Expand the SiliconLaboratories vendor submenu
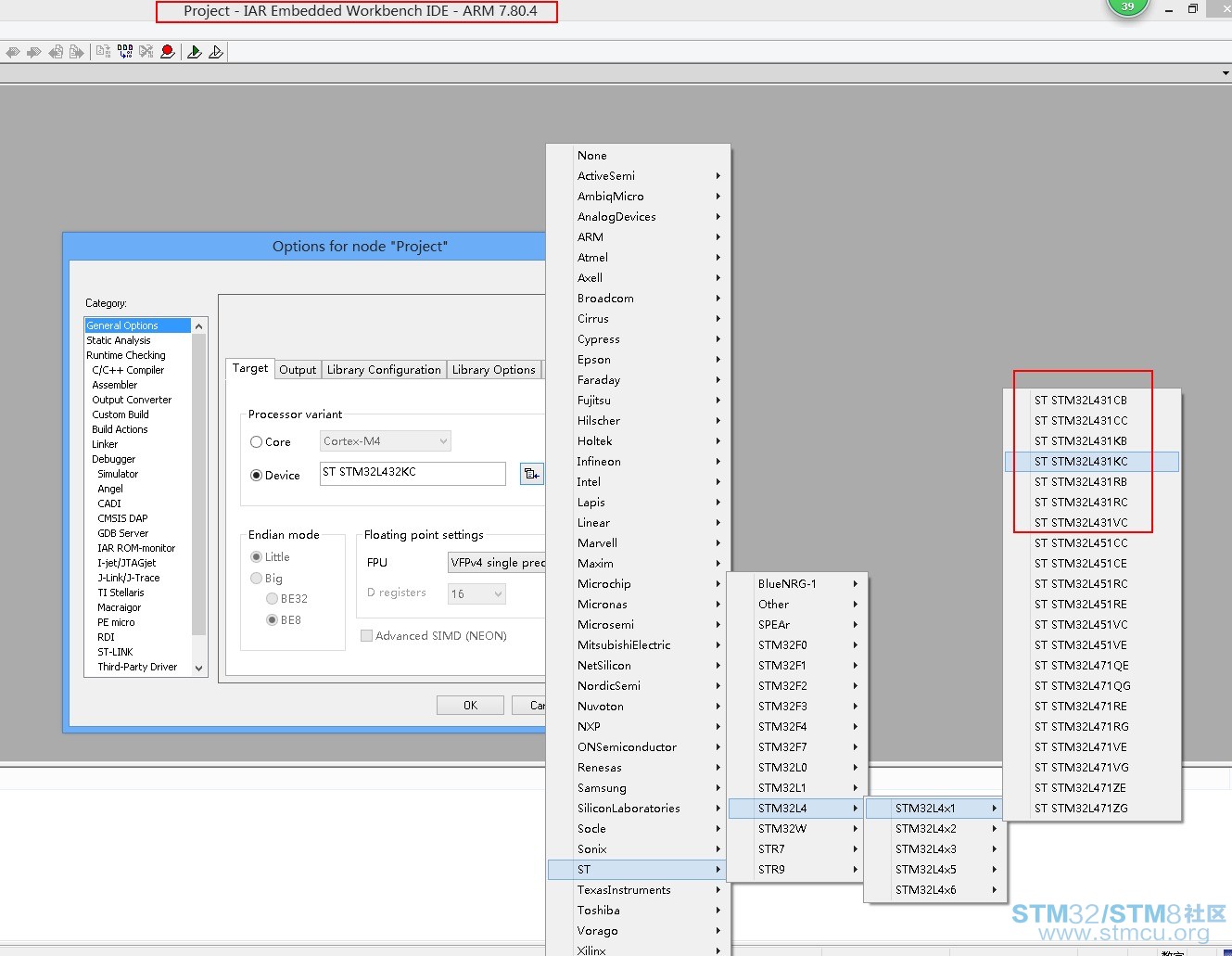Viewport: 1232px width, 956px height. coord(638,809)
